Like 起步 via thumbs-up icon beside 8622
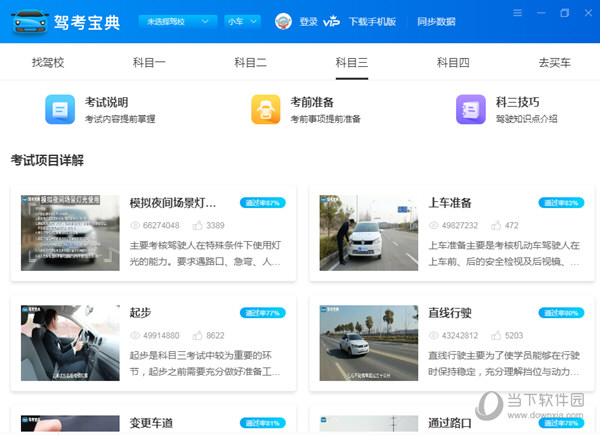The height and width of the screenshot is (435, 600). (197, 336)
